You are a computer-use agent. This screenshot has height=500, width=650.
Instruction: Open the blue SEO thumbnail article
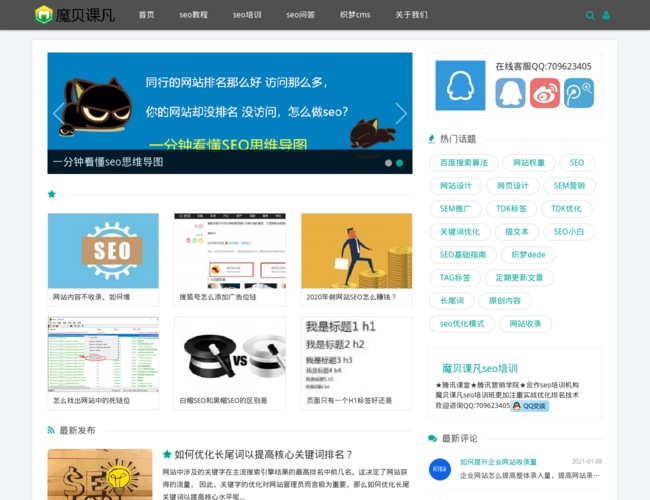(103, 251)
